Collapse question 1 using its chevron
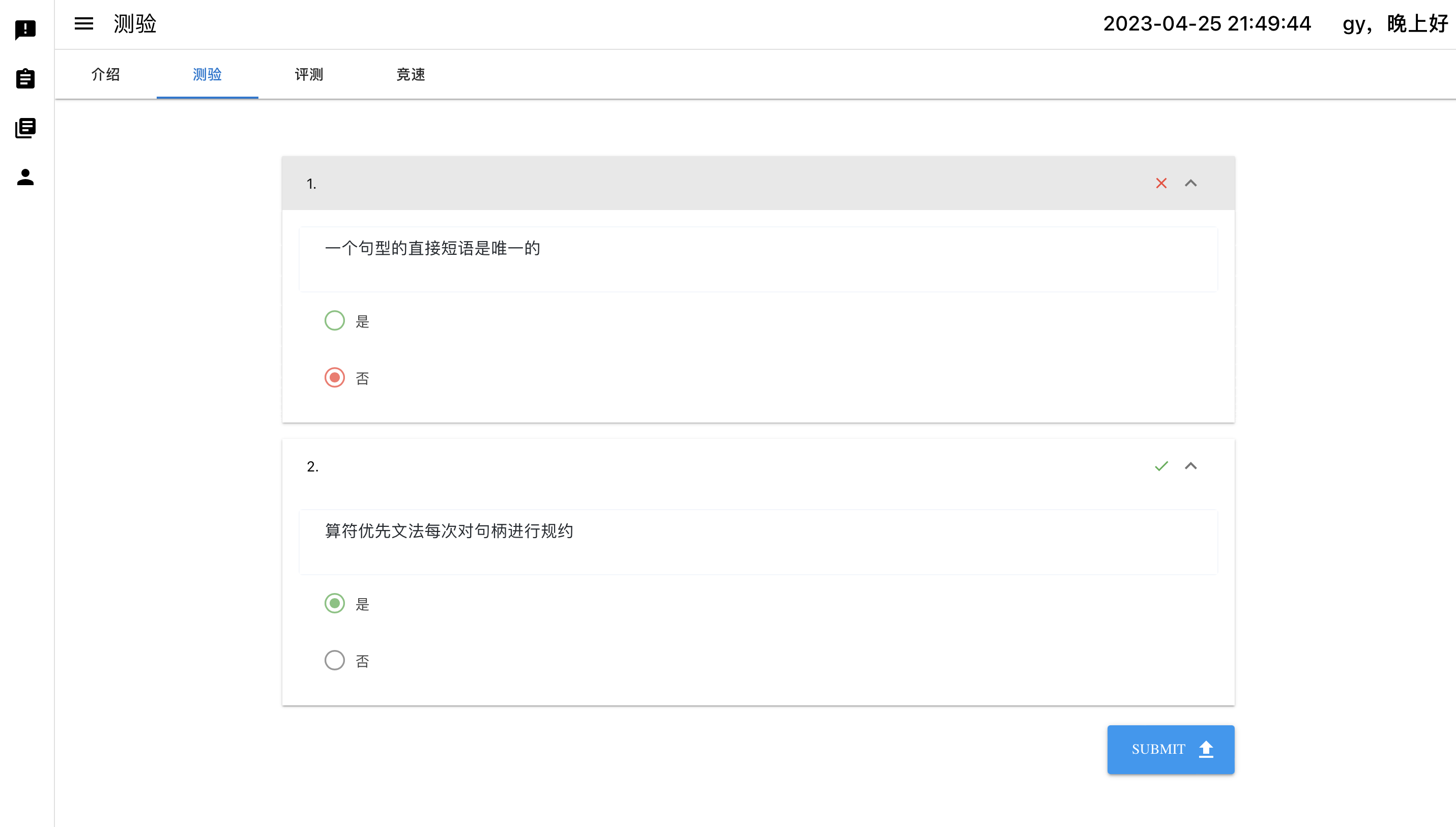 (1191, 183)
